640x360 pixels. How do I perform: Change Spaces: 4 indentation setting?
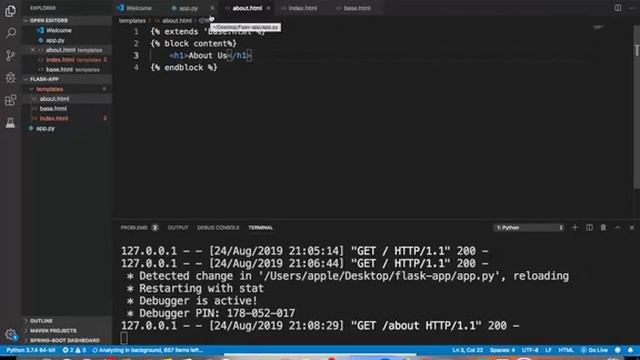pos(502,350)
